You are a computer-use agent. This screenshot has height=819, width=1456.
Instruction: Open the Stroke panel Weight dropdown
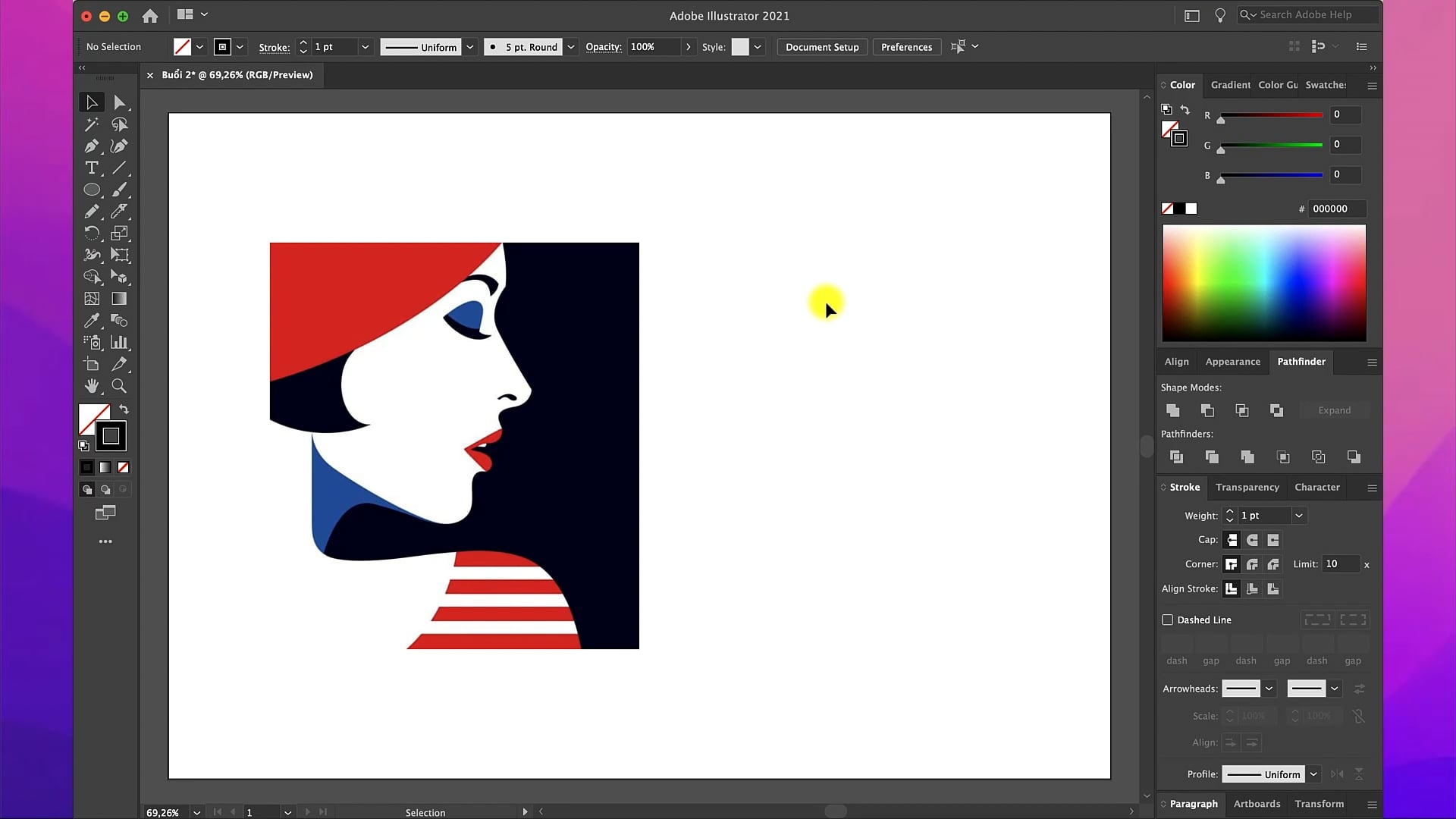click(x=1299, y=516)
